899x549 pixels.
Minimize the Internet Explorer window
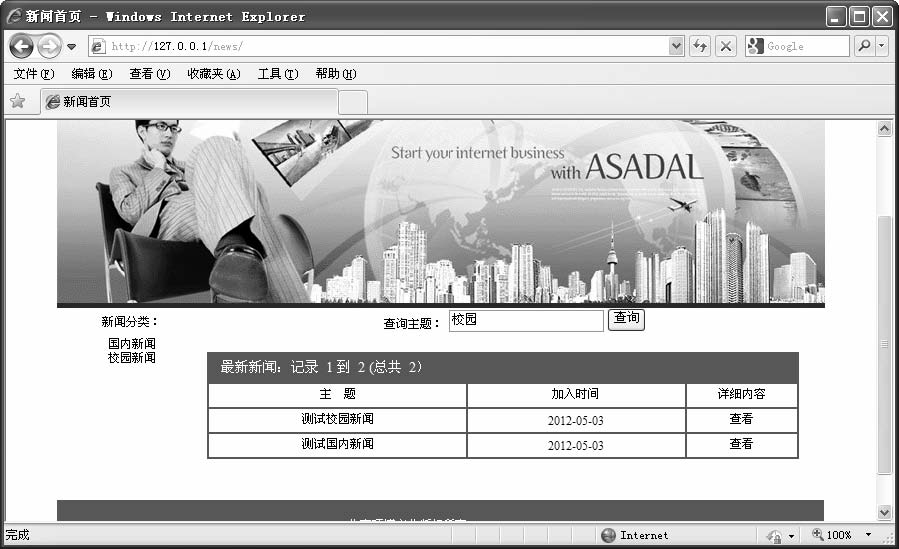837,17
